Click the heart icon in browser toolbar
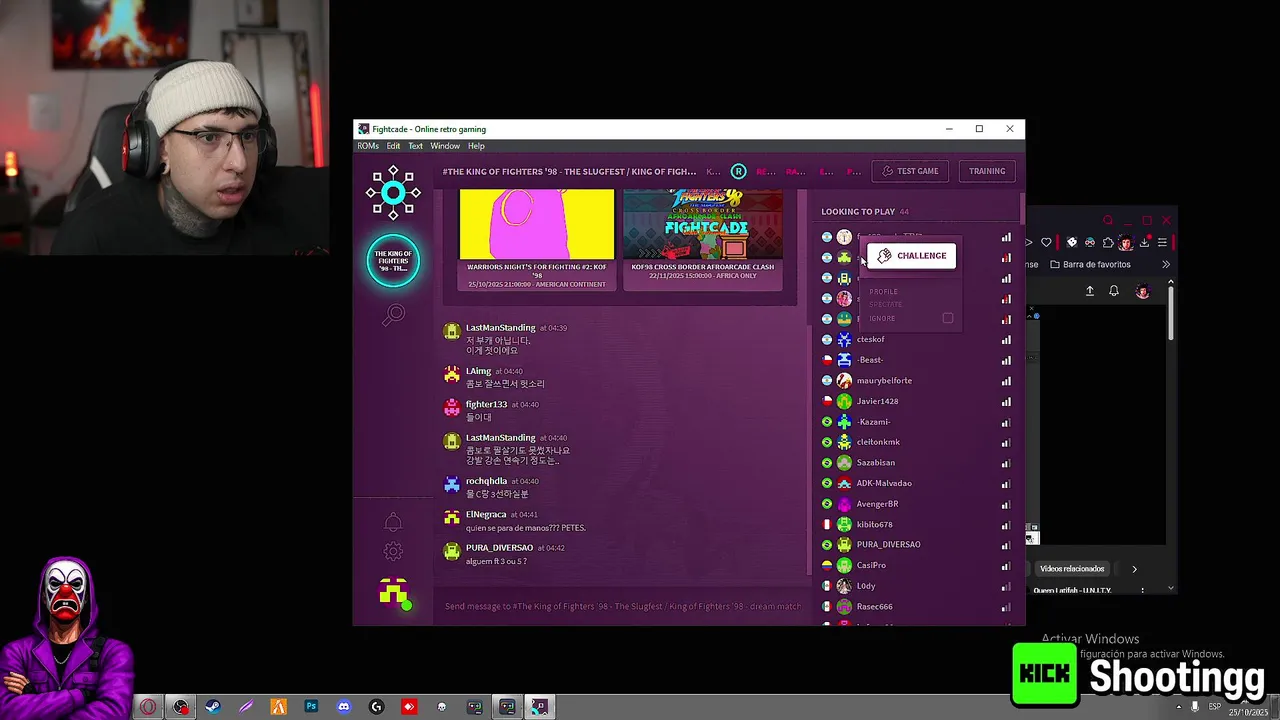The image size is (1280, 720). (x=1046, y=242)
